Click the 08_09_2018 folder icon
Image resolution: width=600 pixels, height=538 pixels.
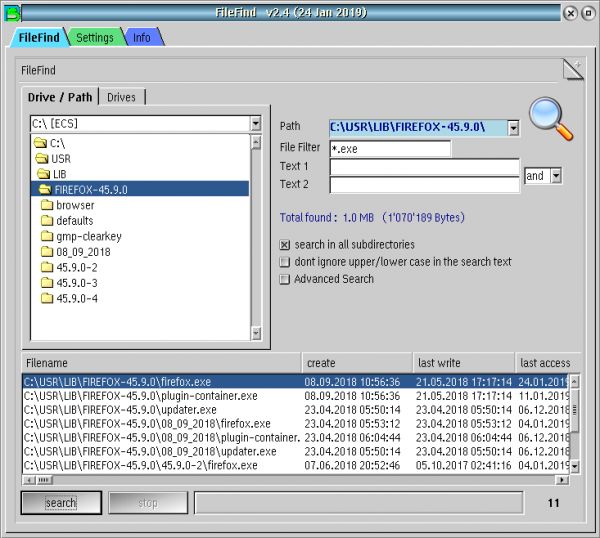point(47,252)
